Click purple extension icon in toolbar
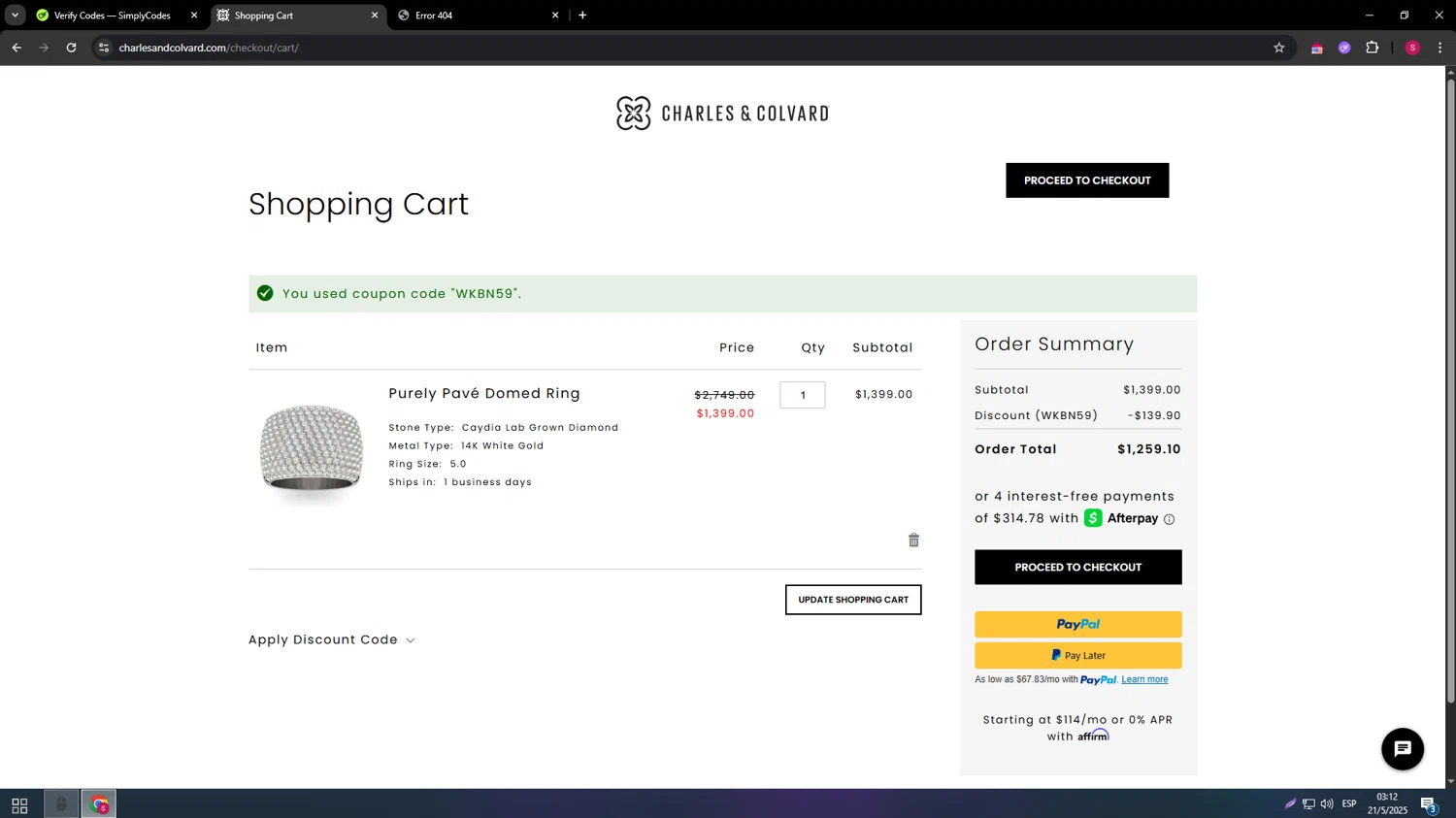 (x=1344, y=48)
